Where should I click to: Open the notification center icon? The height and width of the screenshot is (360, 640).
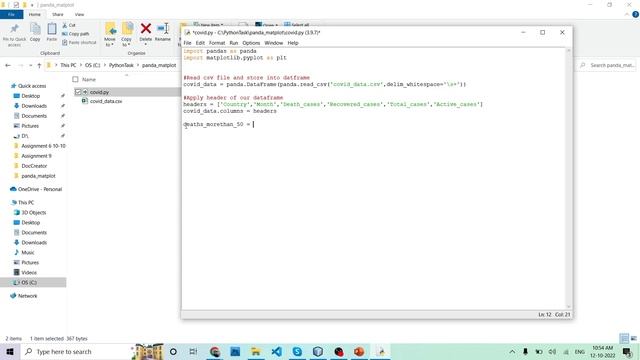tap(627, 351)
